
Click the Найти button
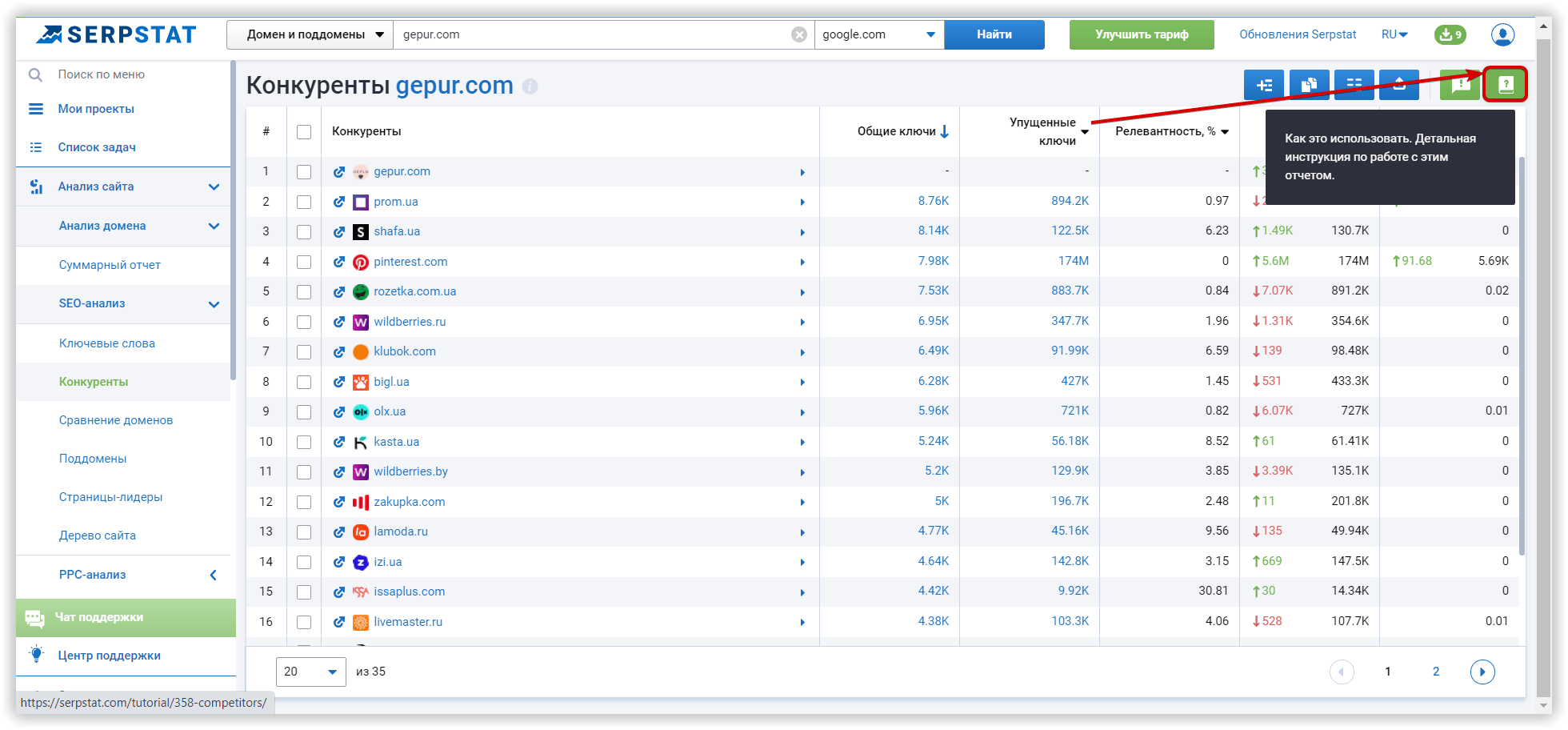click(x=994, y=34)
